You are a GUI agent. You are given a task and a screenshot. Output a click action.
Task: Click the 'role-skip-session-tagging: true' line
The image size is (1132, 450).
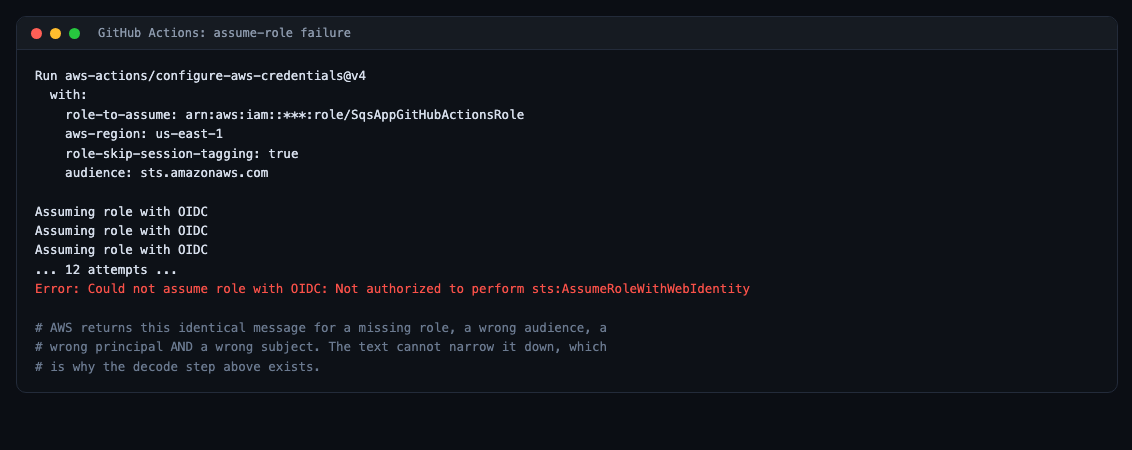(182, 154)
